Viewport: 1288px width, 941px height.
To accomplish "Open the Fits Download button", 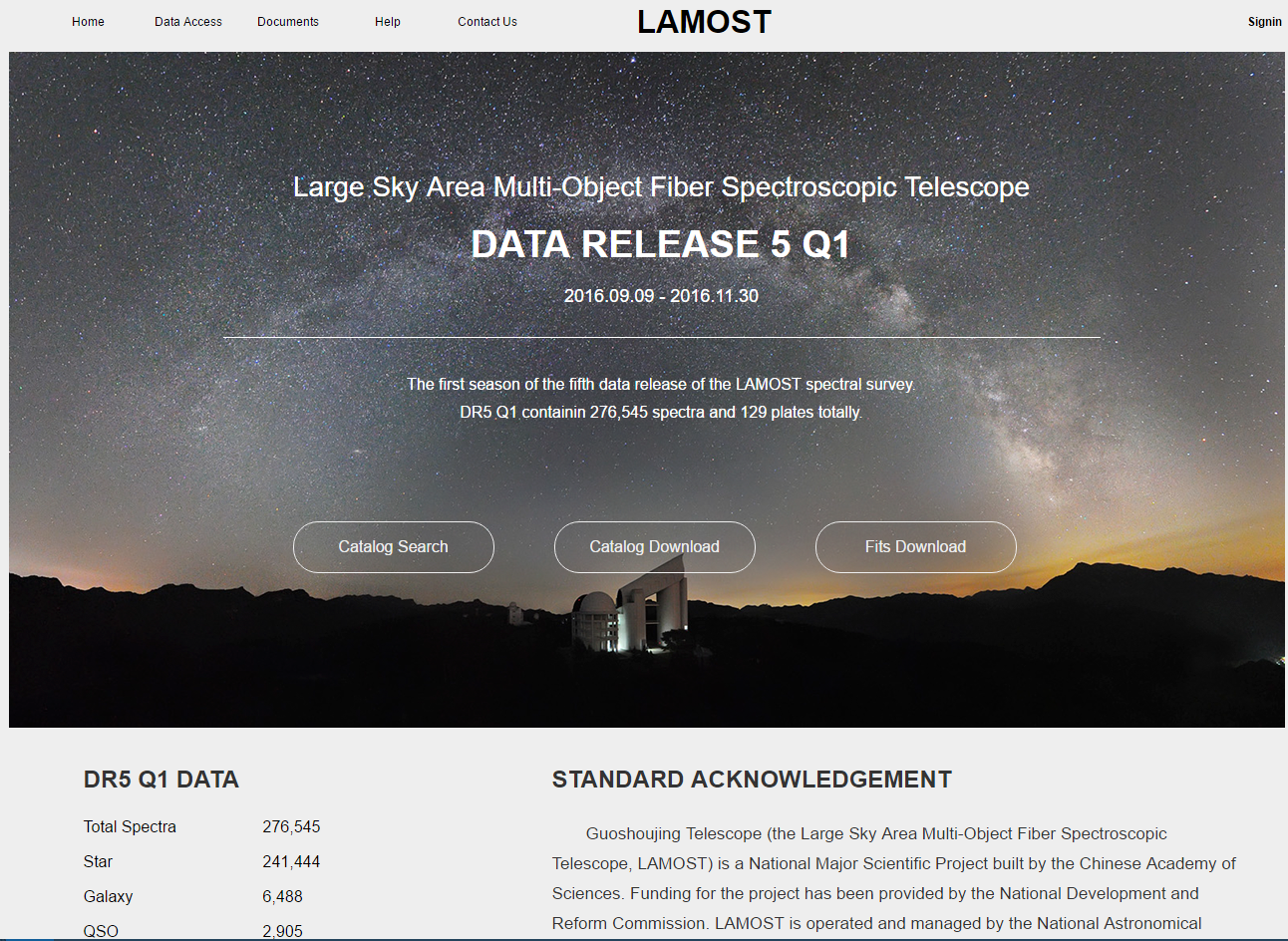I will pyautogui.click(x=916, y=547).
